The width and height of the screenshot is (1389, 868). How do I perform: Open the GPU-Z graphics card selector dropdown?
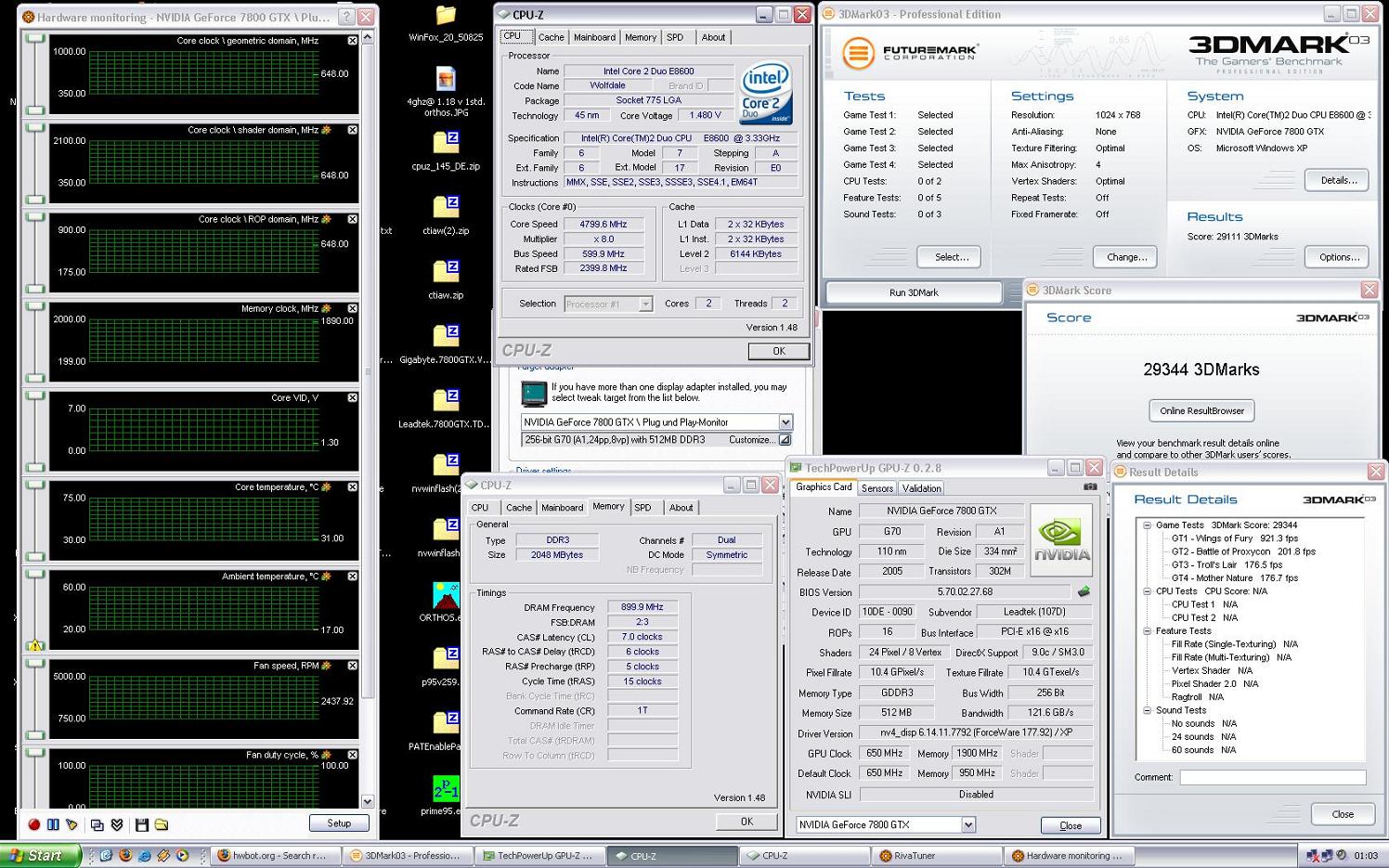coord(968,824)
